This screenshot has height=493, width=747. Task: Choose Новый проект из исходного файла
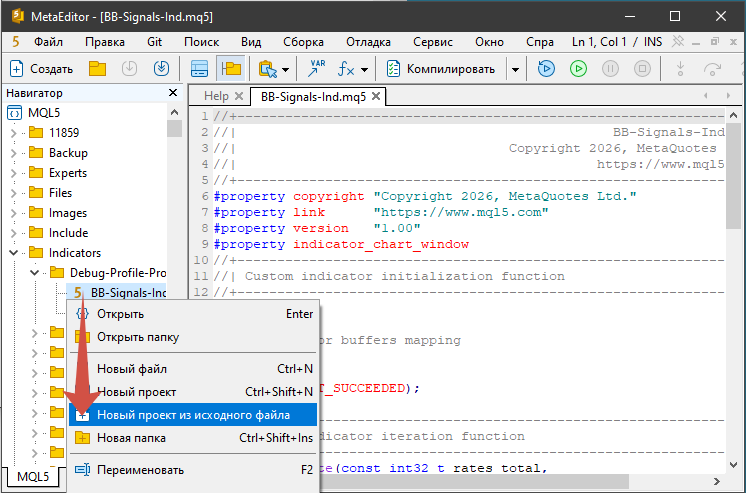coord(193,414)
